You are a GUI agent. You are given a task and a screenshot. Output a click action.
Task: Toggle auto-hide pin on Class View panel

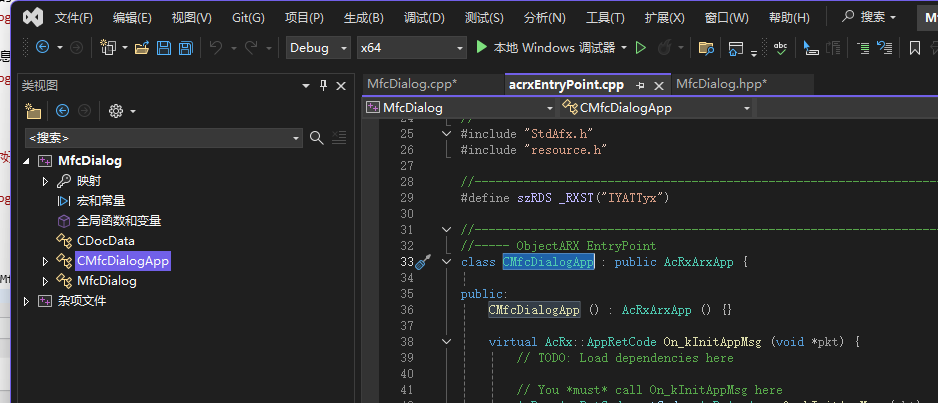pos(323,86)
